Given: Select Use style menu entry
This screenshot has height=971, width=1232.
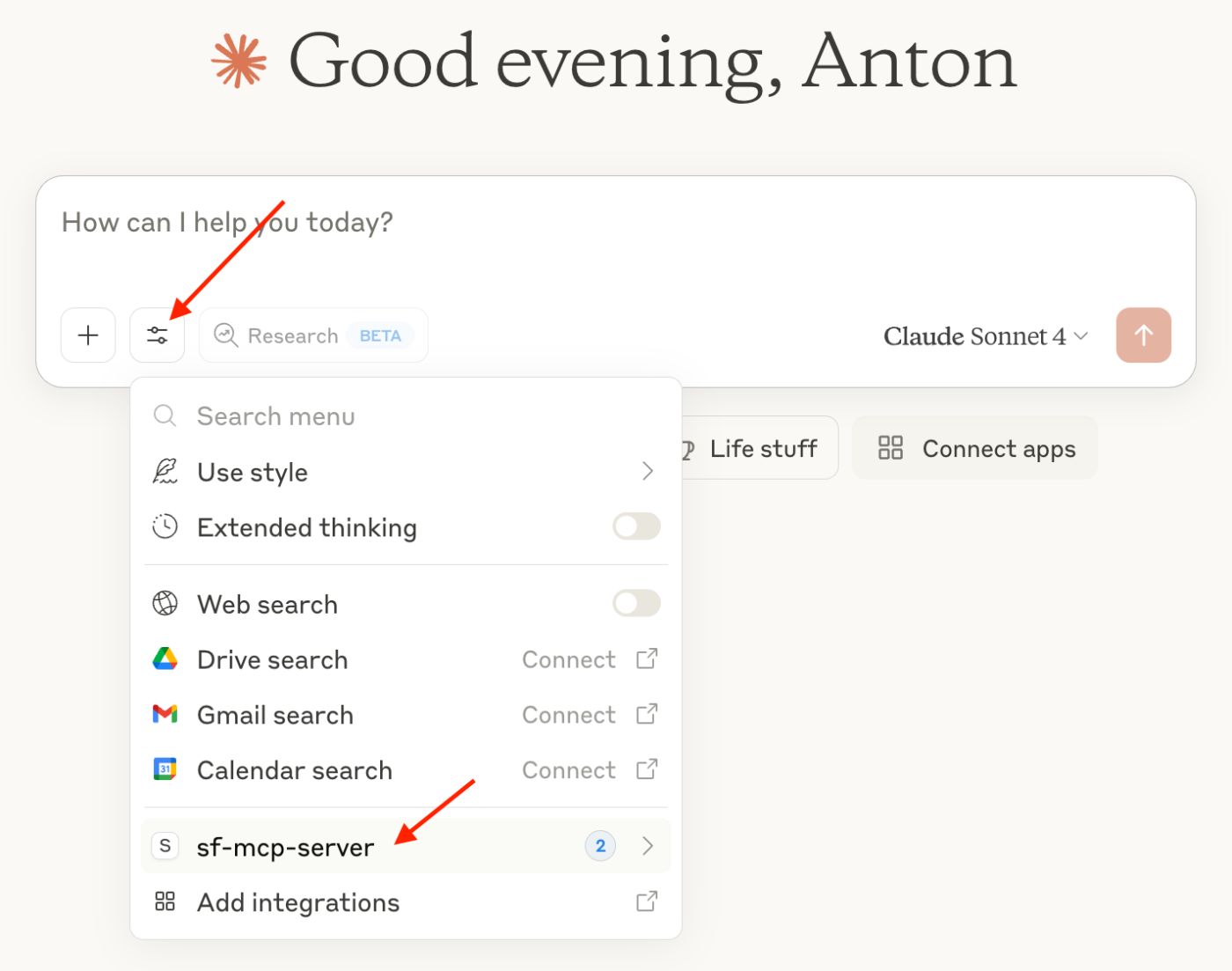Looking at the screenshot, I should [406, 472].
